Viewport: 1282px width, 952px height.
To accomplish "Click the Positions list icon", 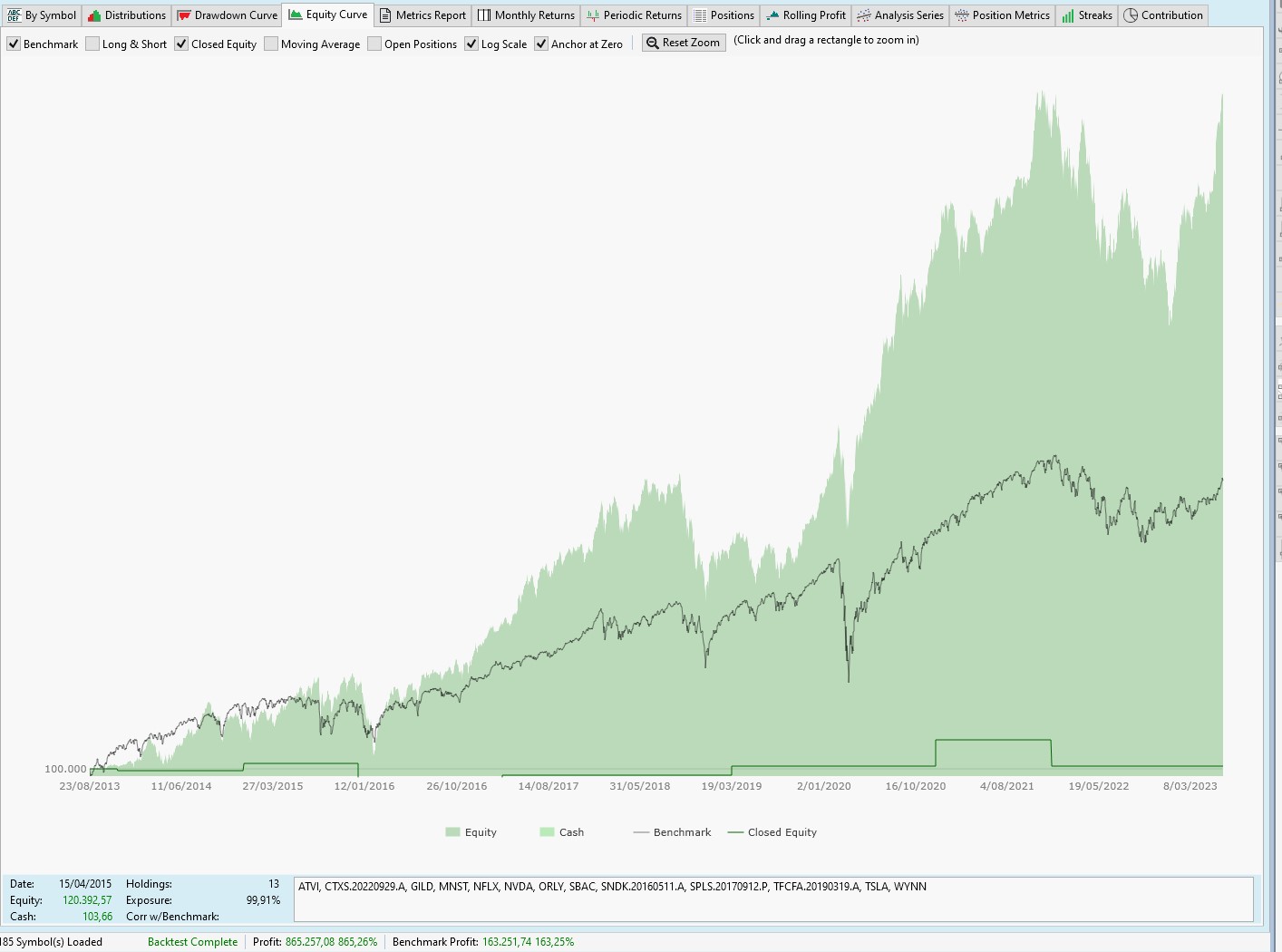I will tap(700, 15).
